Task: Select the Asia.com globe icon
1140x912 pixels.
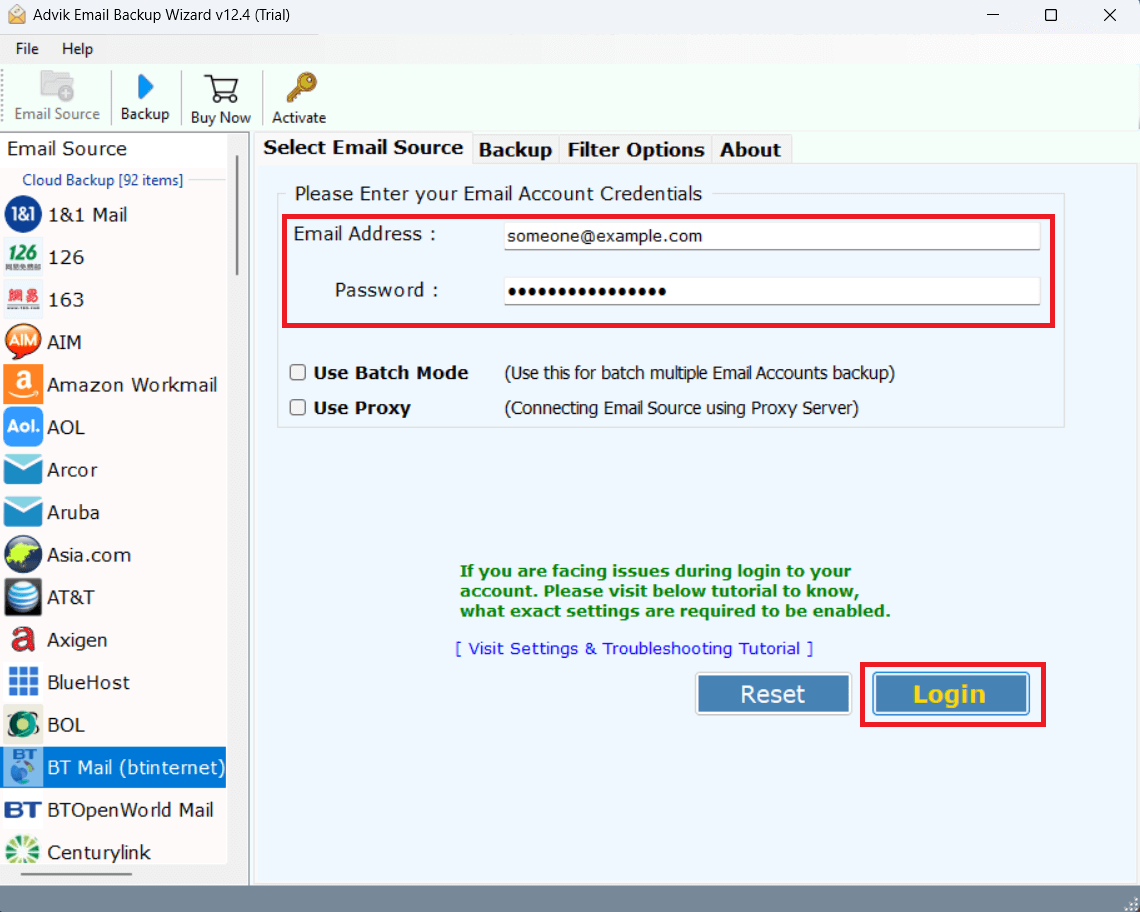Action: tap(23, 554)
